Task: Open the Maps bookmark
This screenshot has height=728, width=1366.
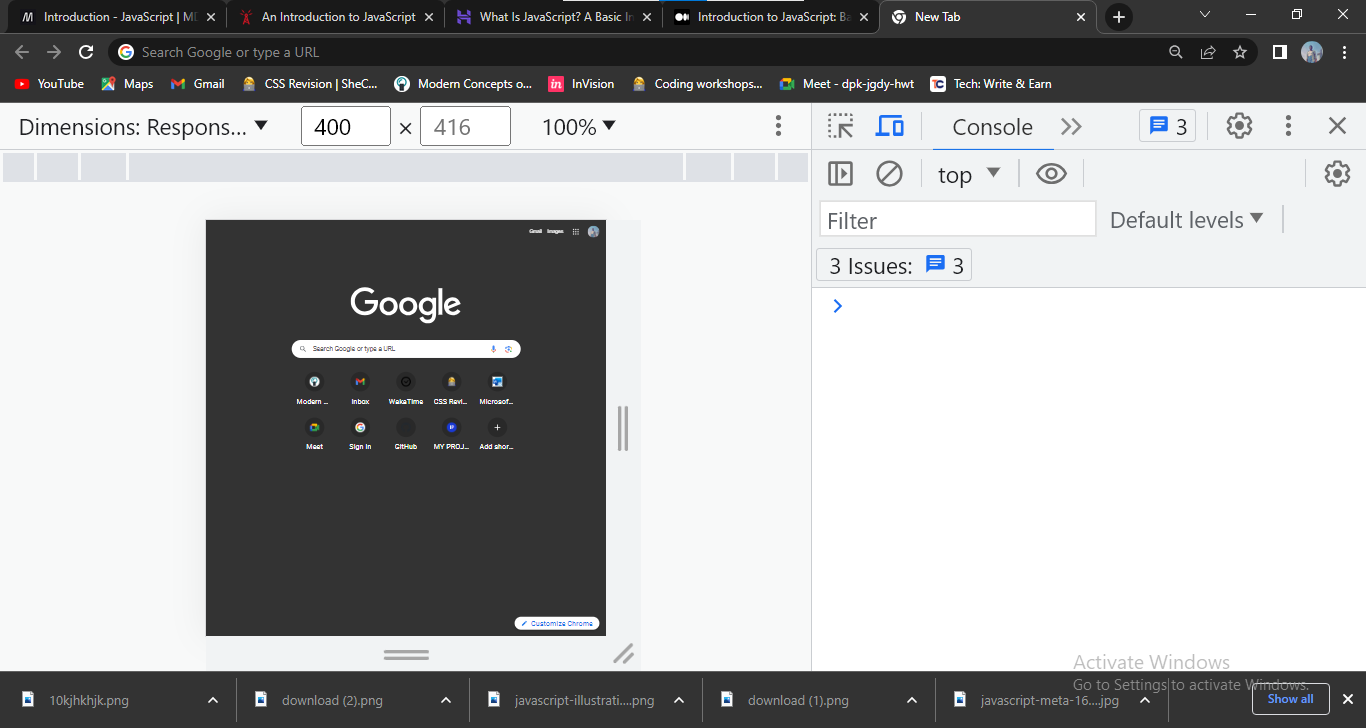Action: click(x=127, y=84)
